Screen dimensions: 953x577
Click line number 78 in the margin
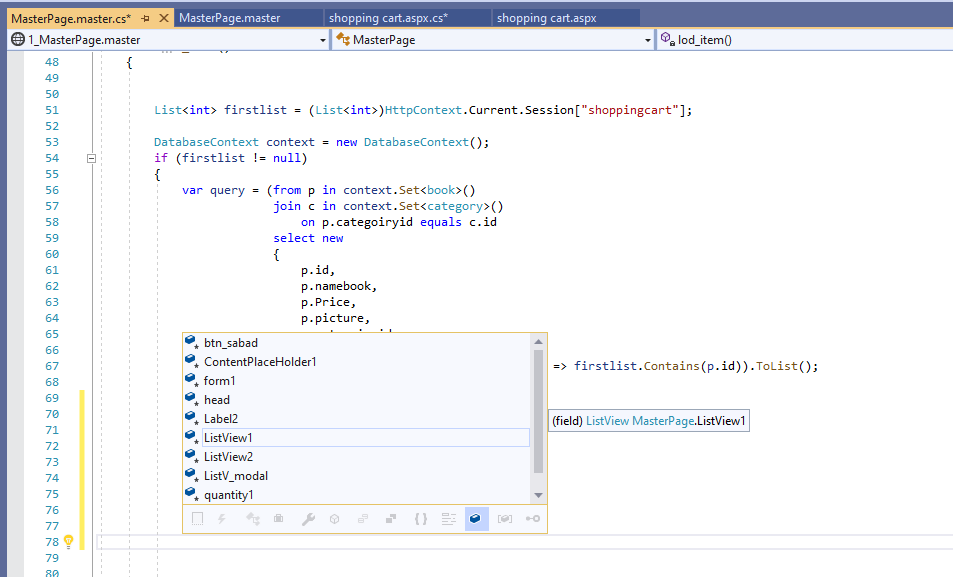click(52, 542)
